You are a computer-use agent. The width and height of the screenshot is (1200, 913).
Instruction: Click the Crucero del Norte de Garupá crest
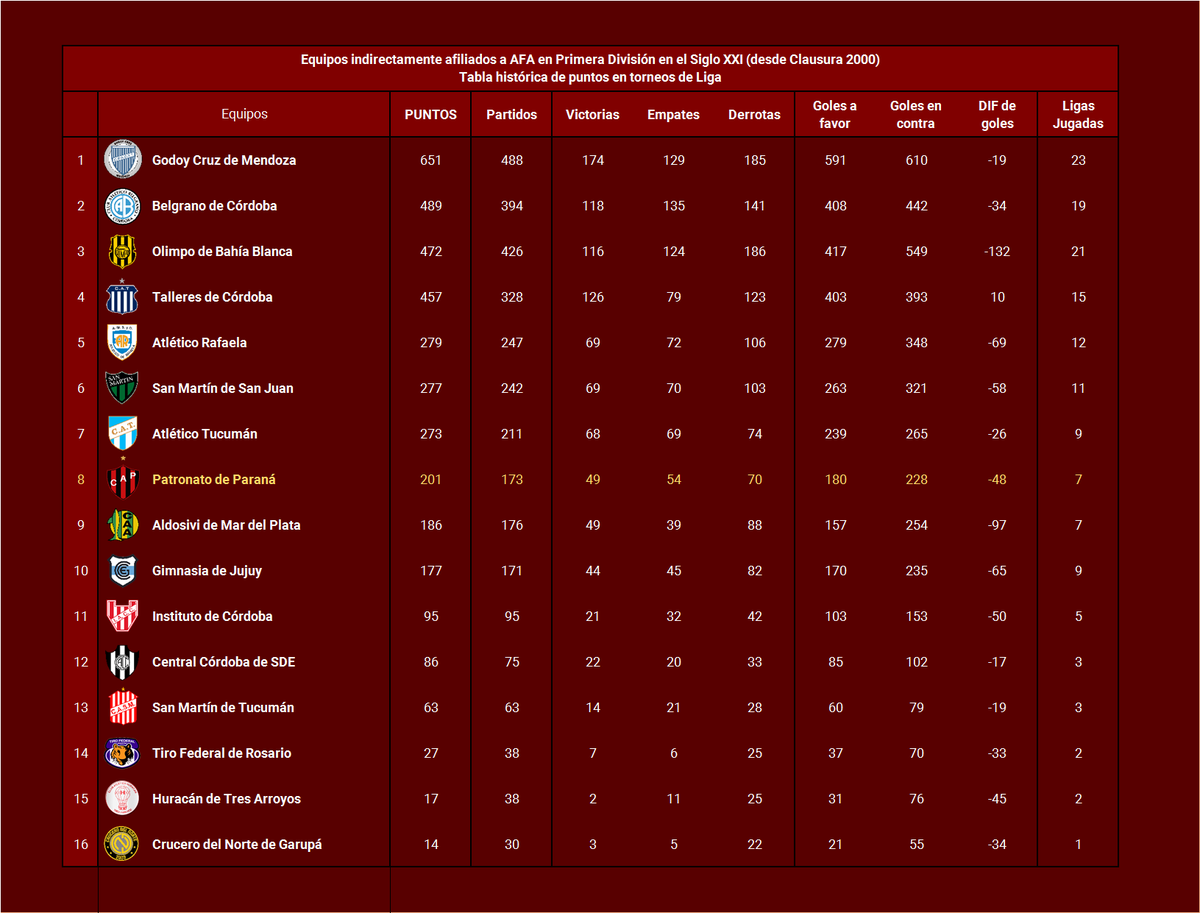[123, 844]
